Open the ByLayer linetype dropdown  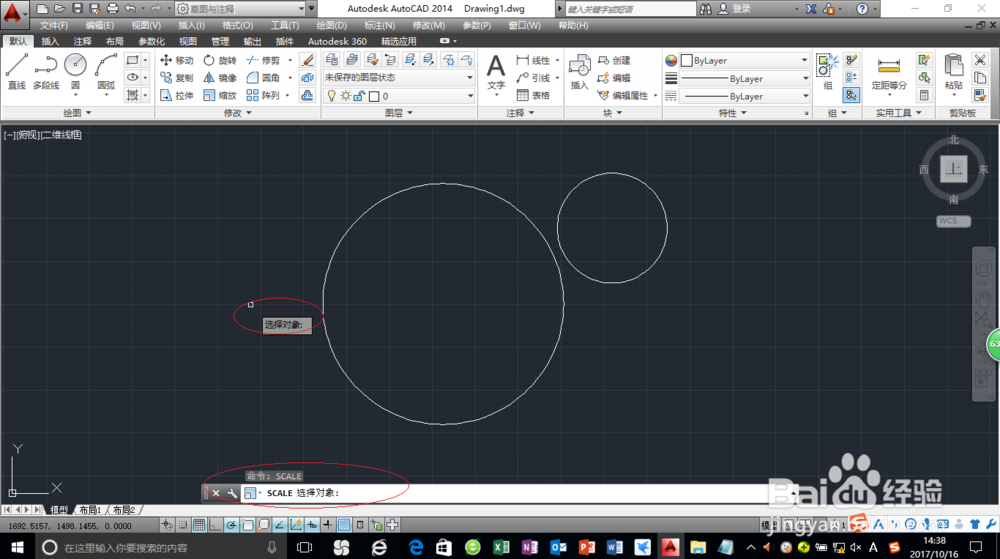[744, 96]
